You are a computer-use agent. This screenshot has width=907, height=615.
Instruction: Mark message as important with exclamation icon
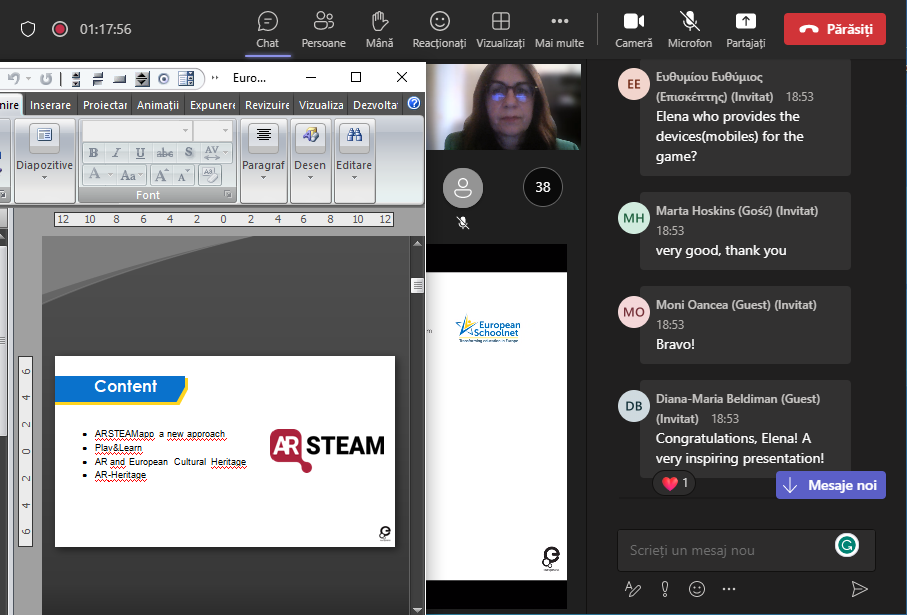pos(664,589)
